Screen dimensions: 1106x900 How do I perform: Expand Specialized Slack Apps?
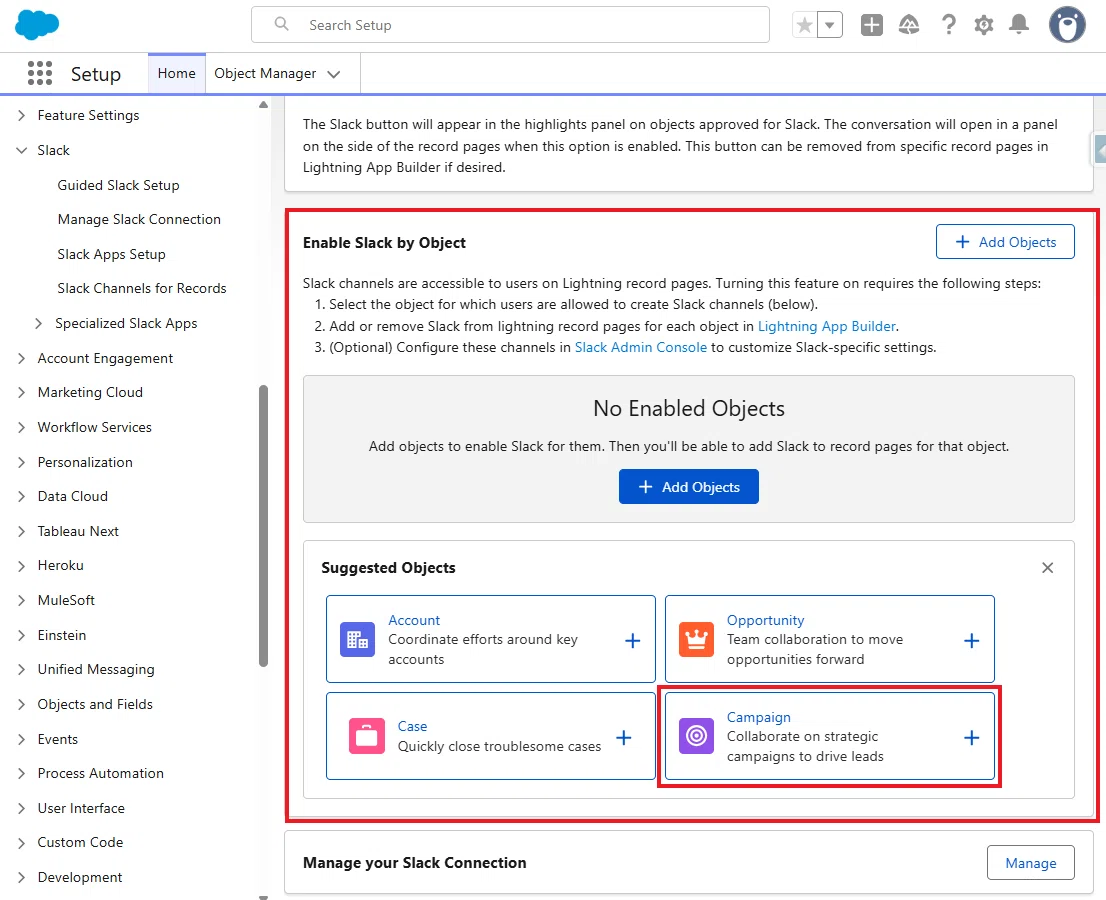(x=40, y=323)
